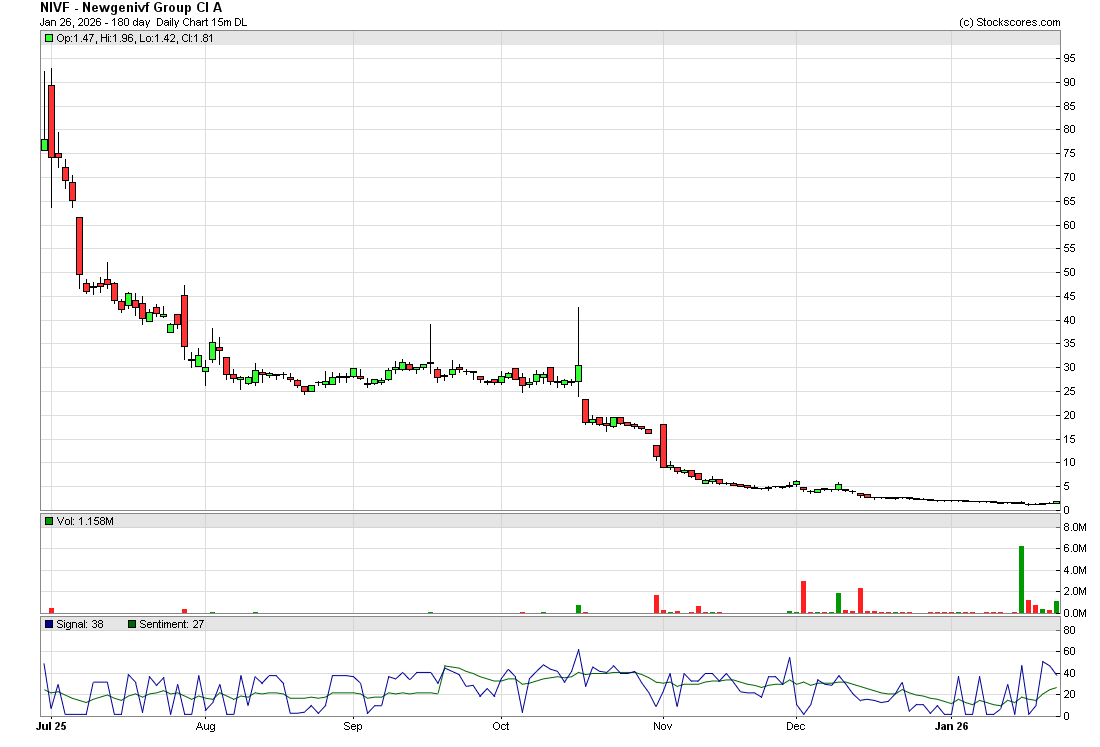
Task: Click the blue Signal legend square
Action: 49,624
